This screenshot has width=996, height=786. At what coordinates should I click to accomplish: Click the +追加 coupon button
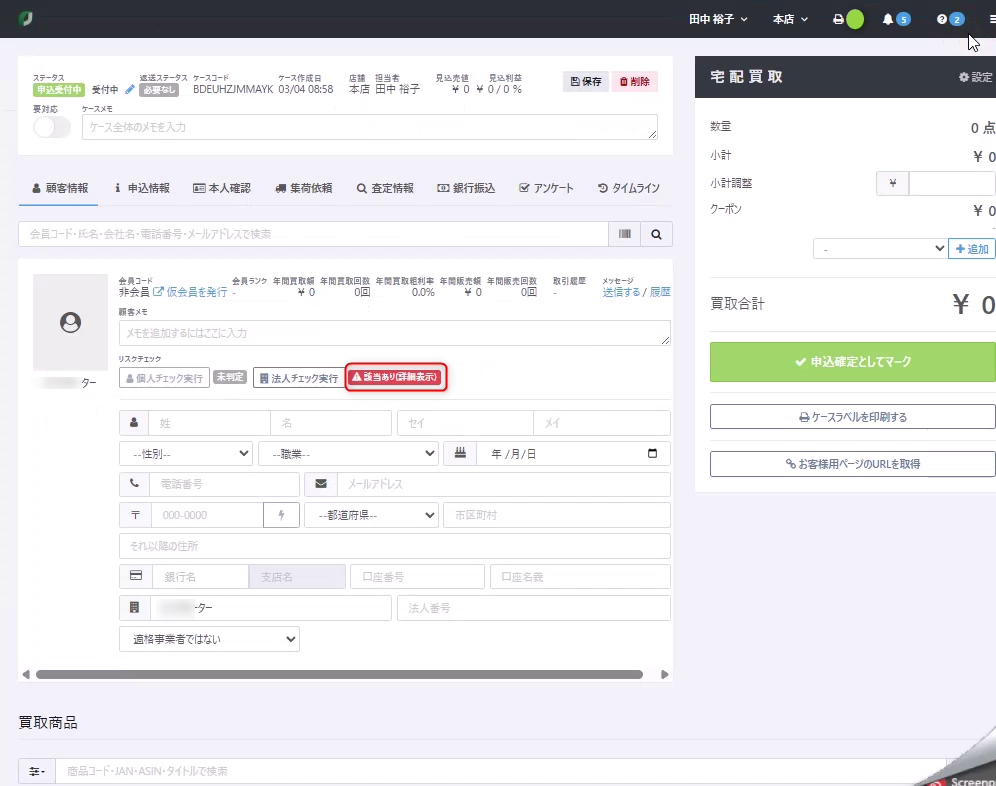coord(972,248)
